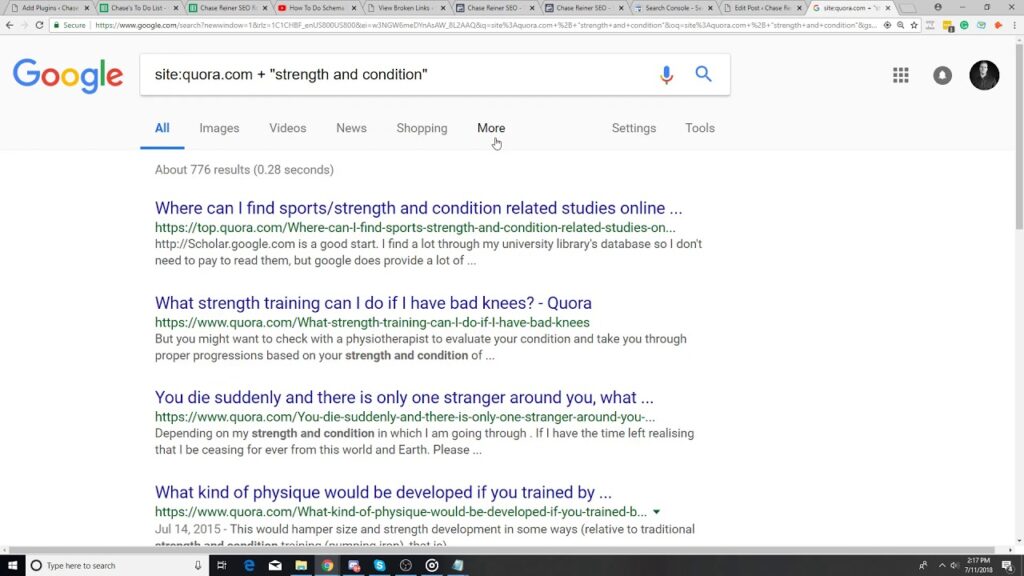Open Chrome menu (three dots)
The height and width of the screenshot is (576, 1024).
[x=1015, y=25]
